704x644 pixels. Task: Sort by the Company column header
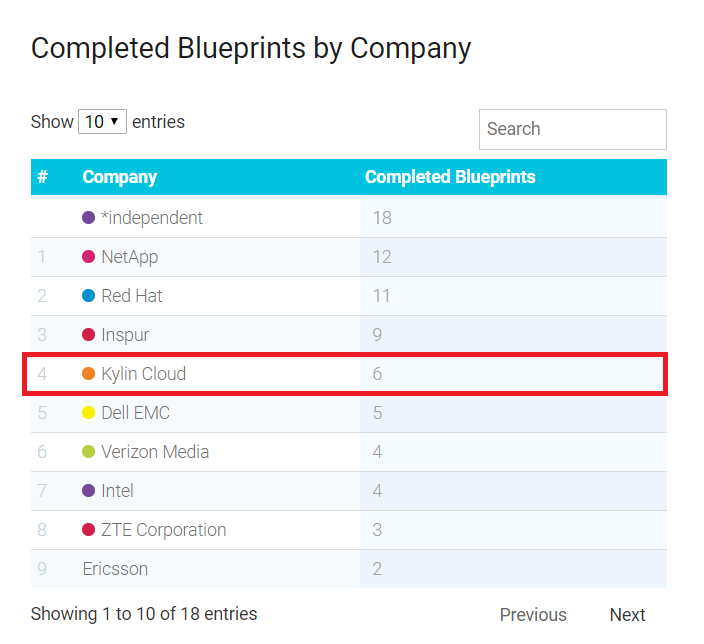coord(119,177)
